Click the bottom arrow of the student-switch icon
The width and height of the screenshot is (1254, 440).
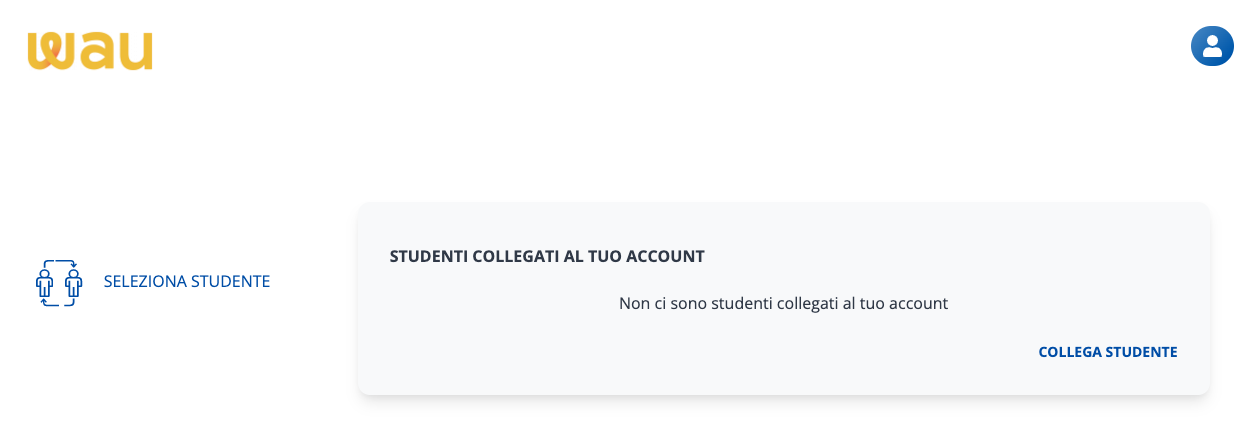58,302
